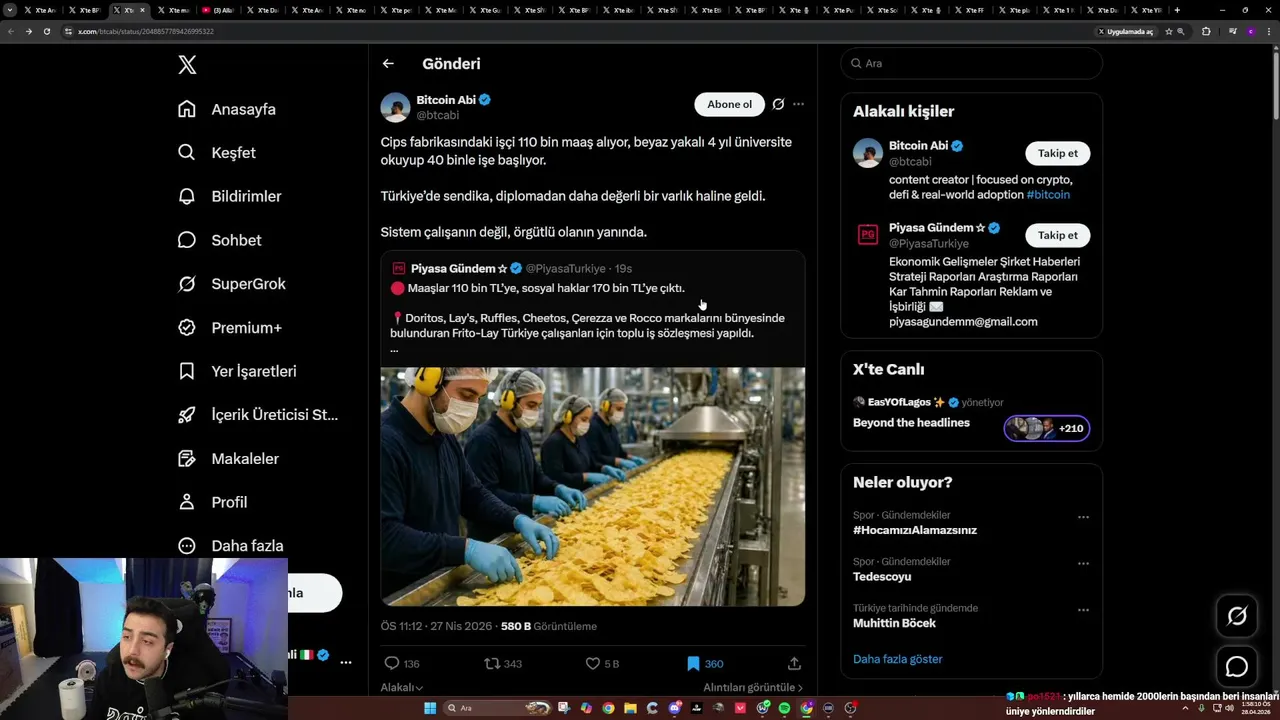Image resolution: width=1280 pixels, height=720 pixels.
Task: Click the Ara search field
Action: 971,63
